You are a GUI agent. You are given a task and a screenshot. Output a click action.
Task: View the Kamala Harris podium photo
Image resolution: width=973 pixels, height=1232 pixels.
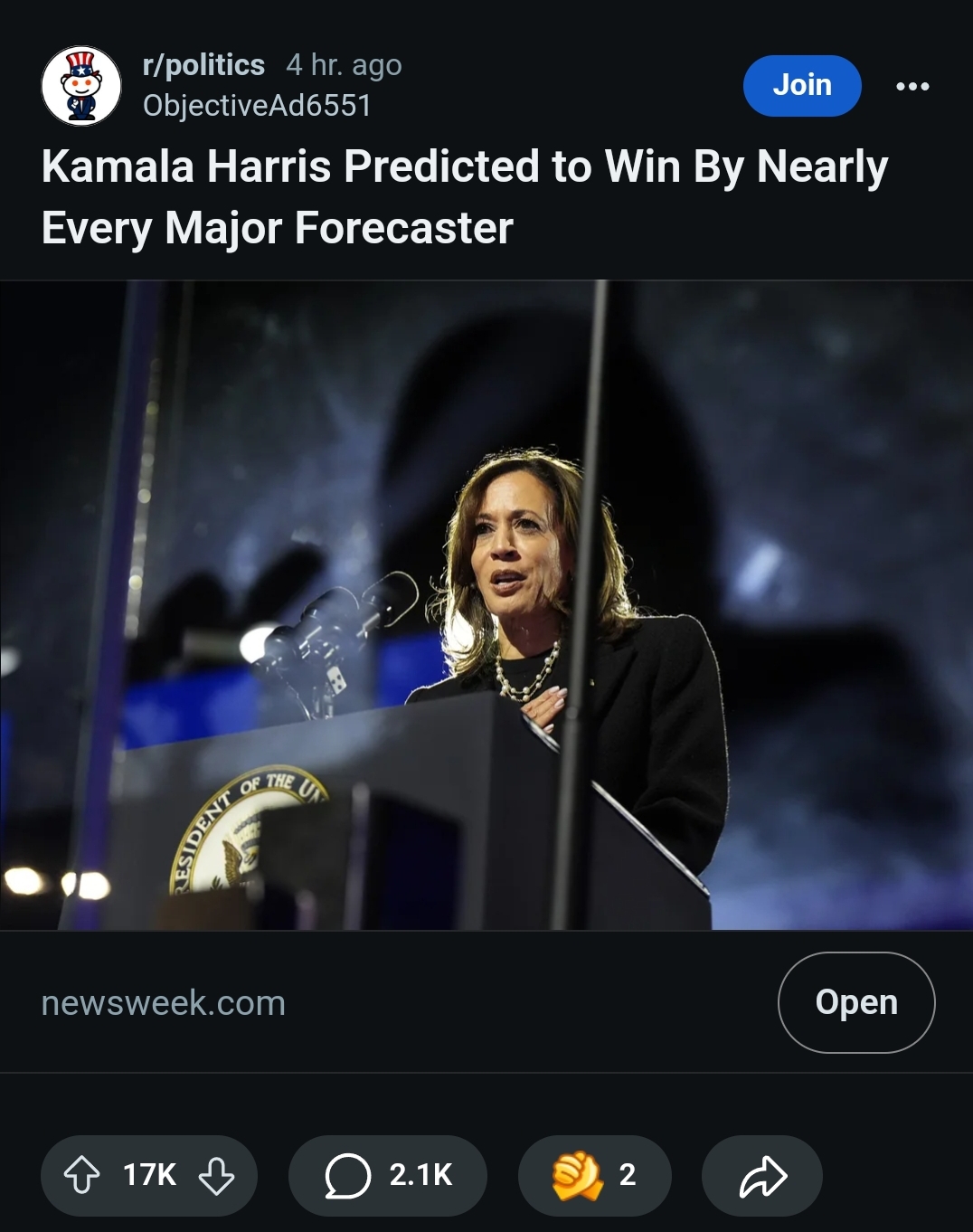click(486, 605)
